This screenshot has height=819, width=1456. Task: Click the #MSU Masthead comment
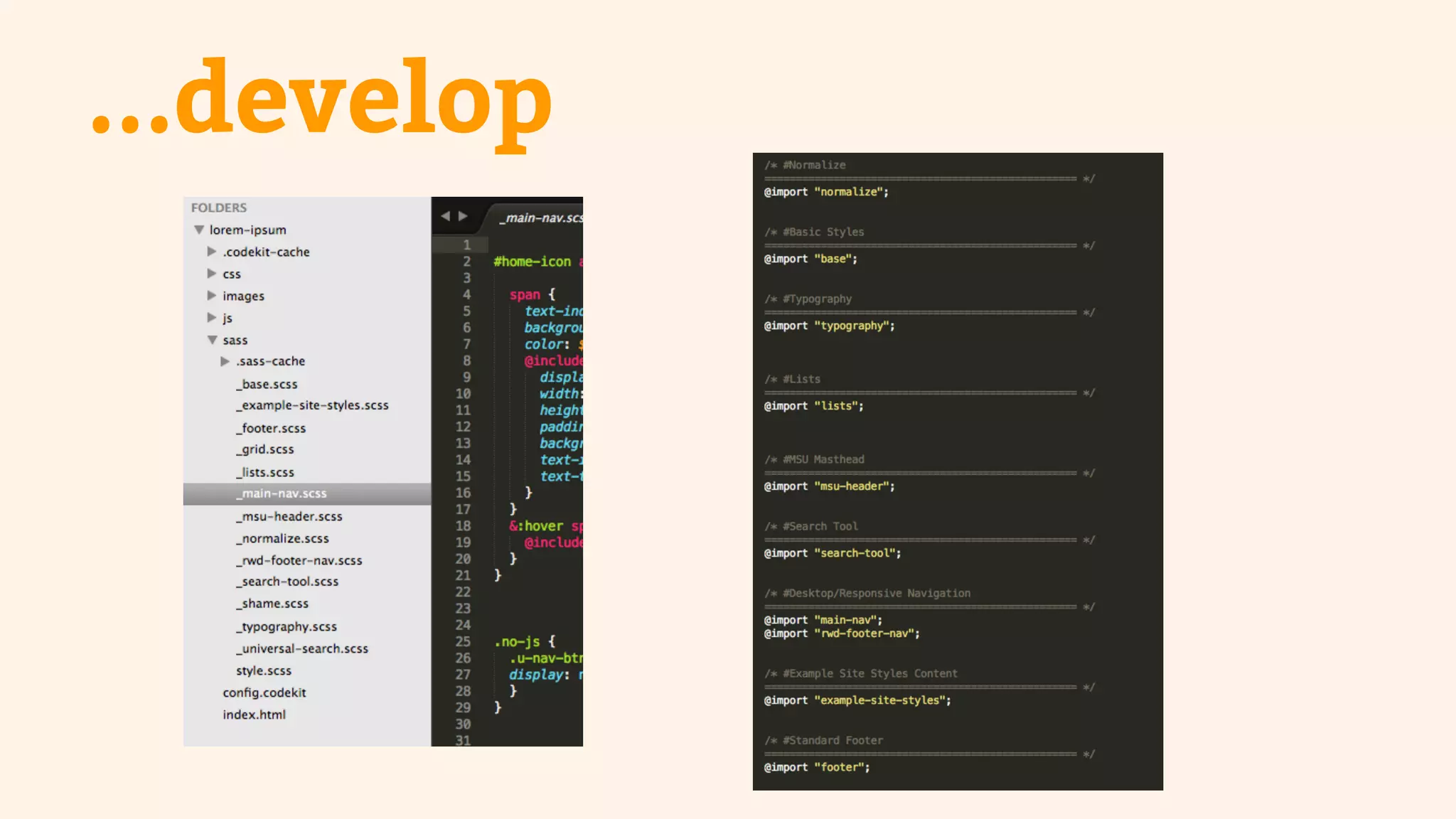coord(815,459)
